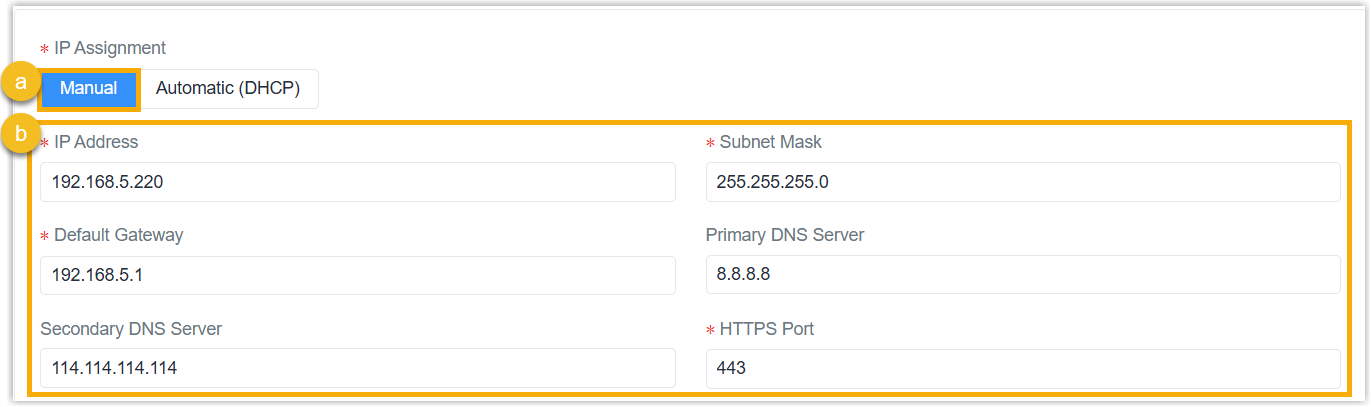Focus the Default Gateway field
Image resolution: width=1371 pixels, height=407 pixels.
358,275
